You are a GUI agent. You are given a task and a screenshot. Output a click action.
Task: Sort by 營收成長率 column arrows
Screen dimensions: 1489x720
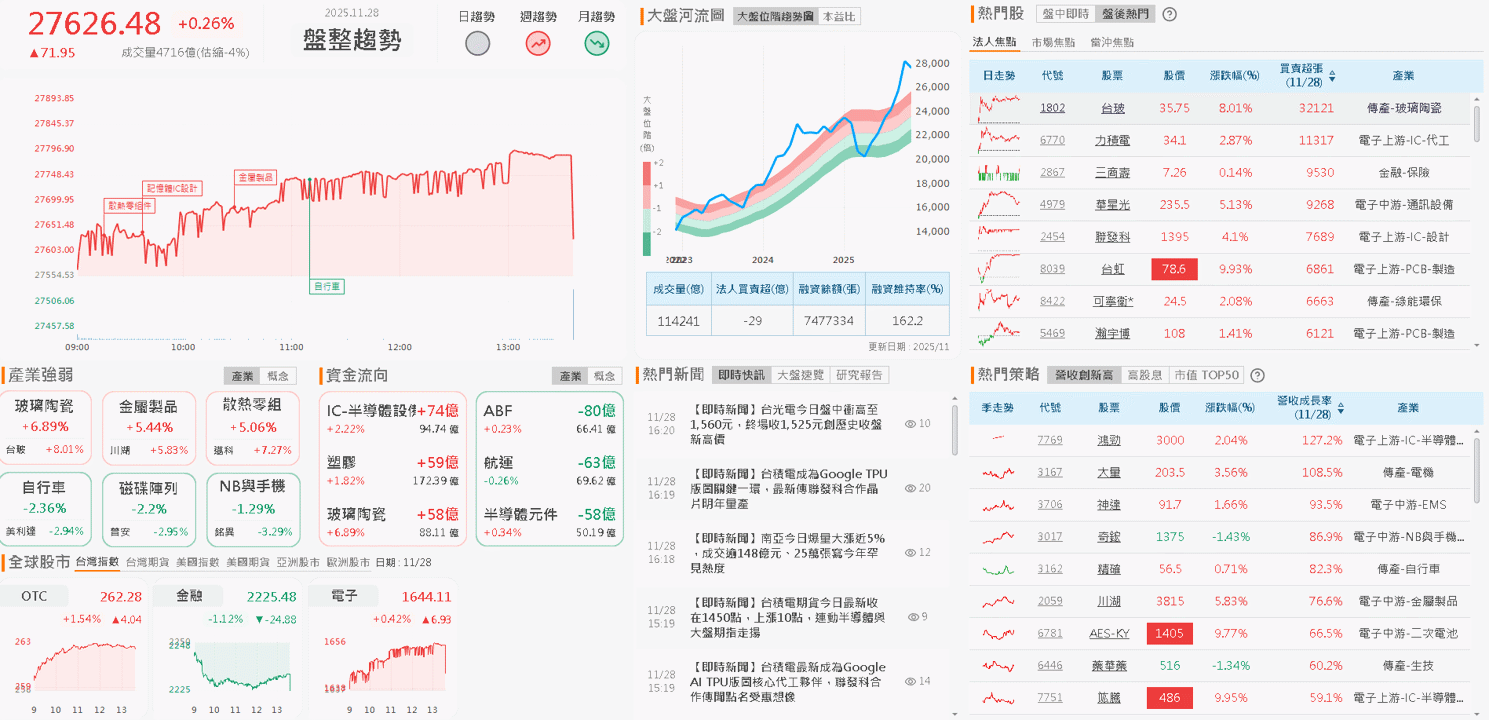[x=1340, y=407]
